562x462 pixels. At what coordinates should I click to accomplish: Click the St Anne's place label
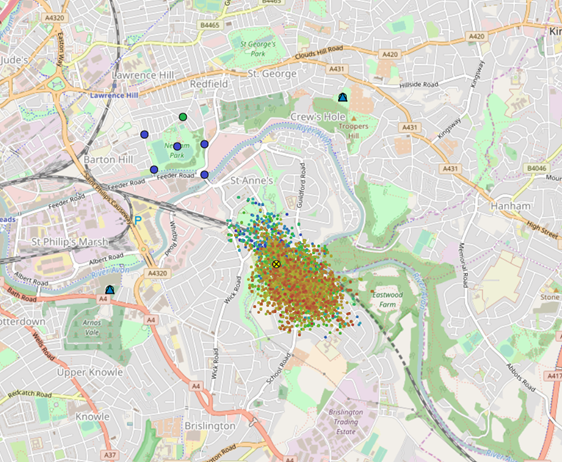[x=252, y=180]
